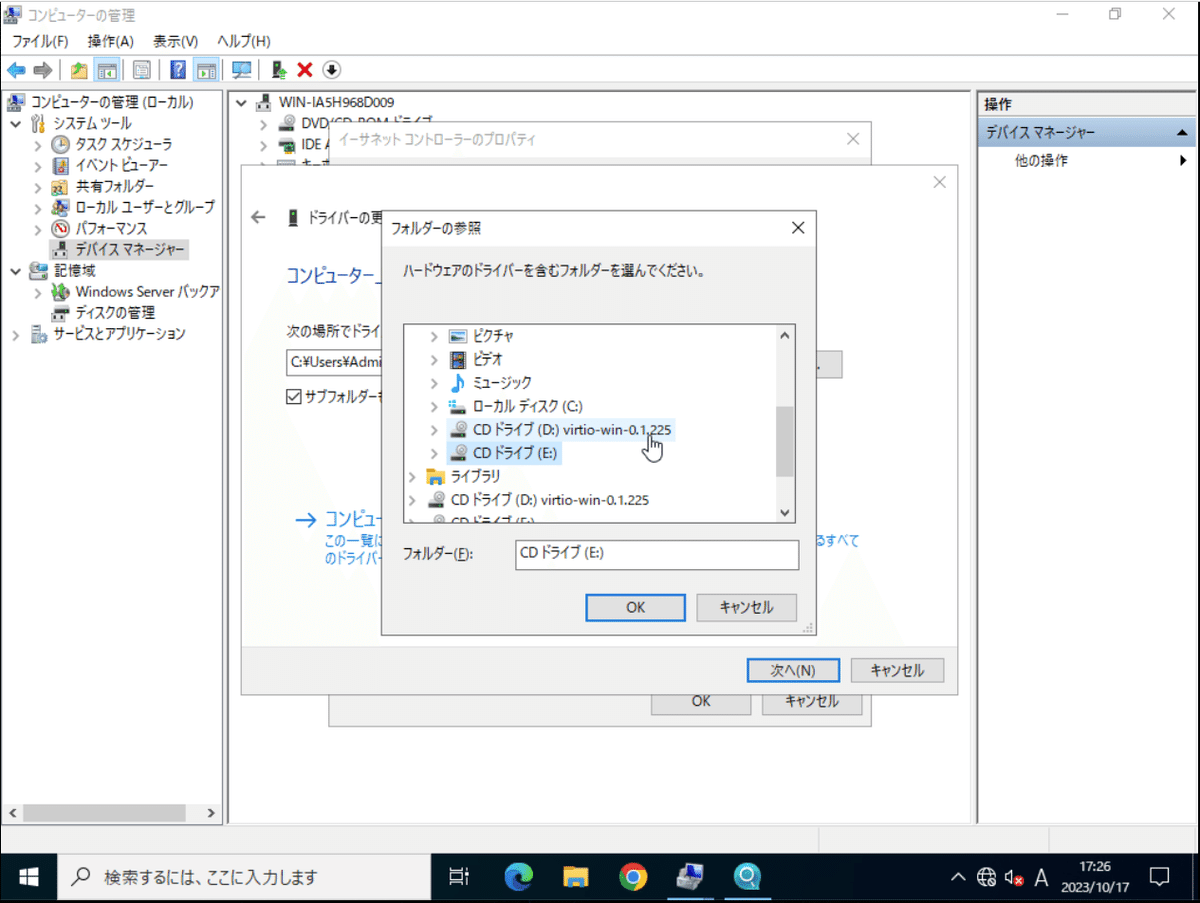This screenshot has height=903, width=1200.
Task: Click the blue Help icon in toolbar
Action: [x=178, y=70]
